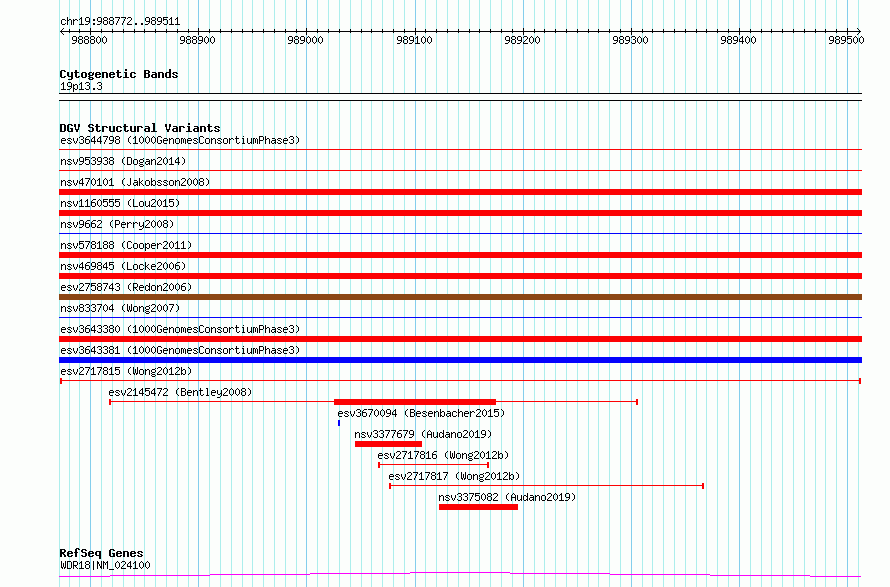The height and width of the screenshot is (587, 890).
Task: Open esv3643381 (1000GenomesConsortiumPhase3) variant
Action: 180,350
